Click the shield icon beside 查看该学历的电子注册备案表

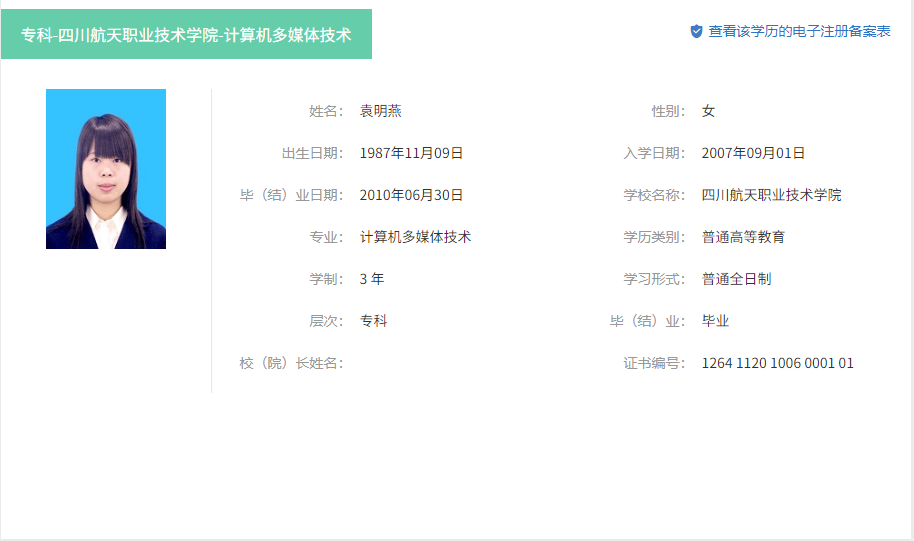[x=696, y=31]
